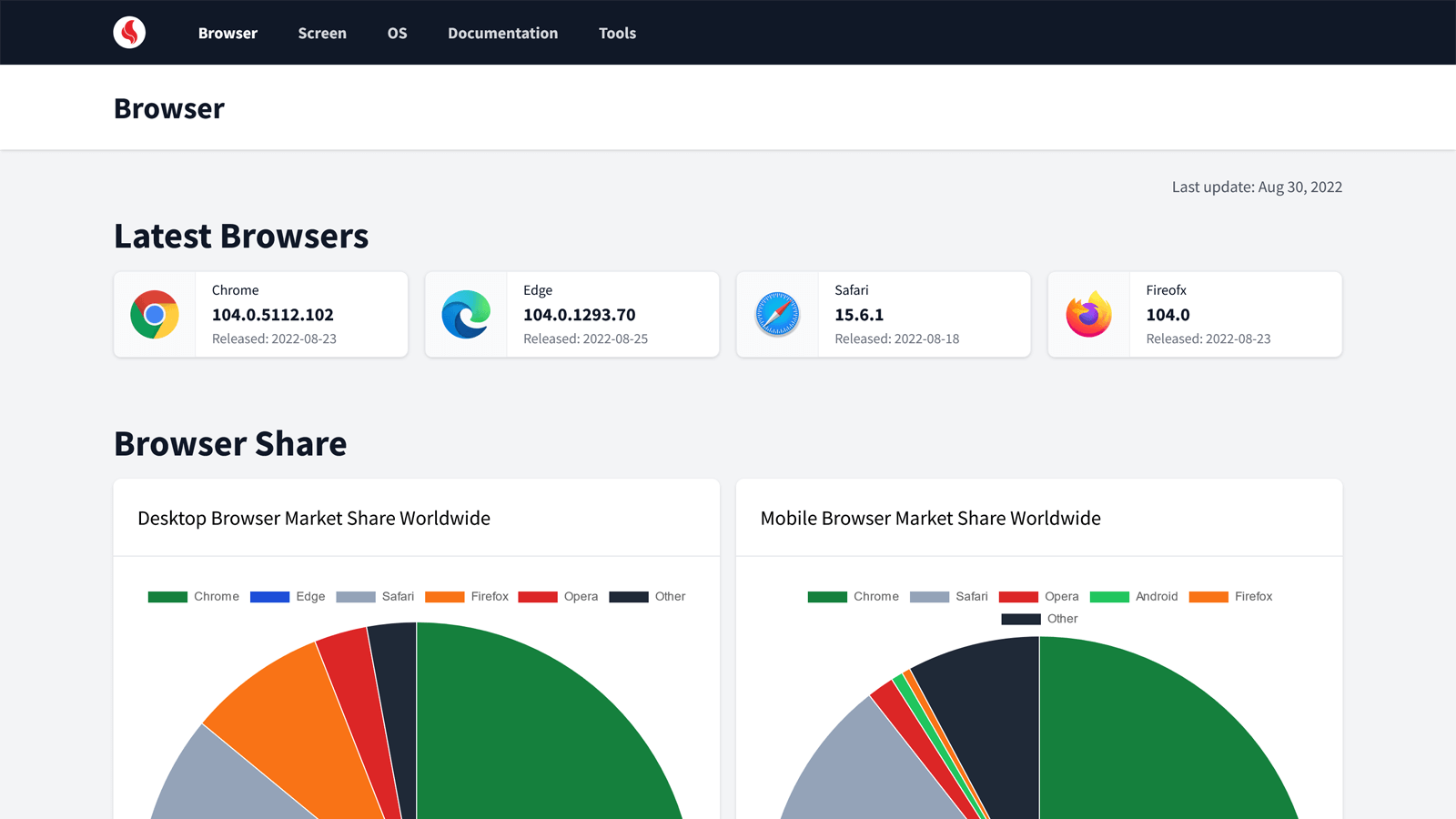Click Chrome version 104.0.5112.102 text
1456x819 pixels.
pyautogui.click(x=273, y=315)
